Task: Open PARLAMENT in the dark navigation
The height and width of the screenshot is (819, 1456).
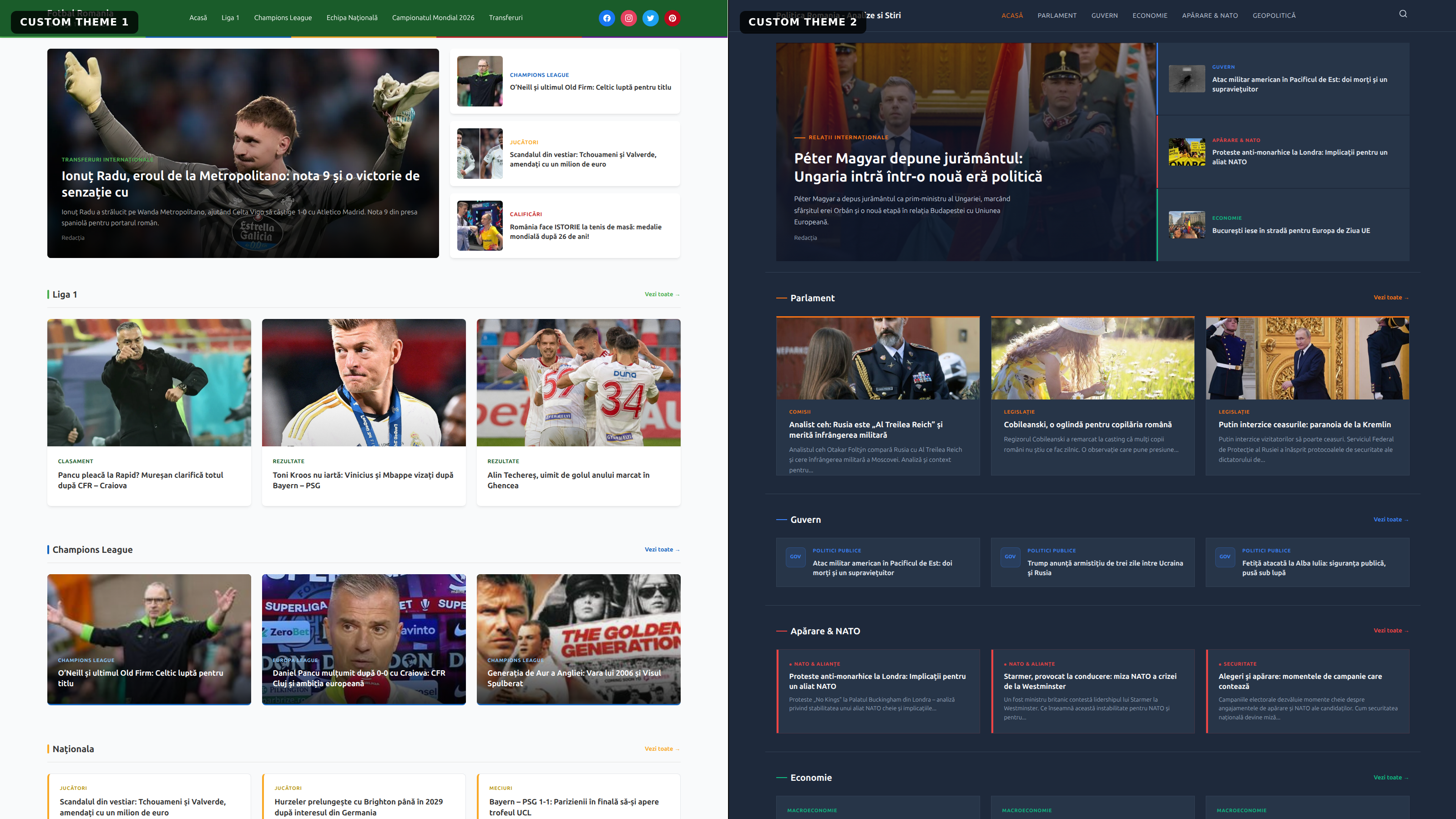Action: (1057, 15)
